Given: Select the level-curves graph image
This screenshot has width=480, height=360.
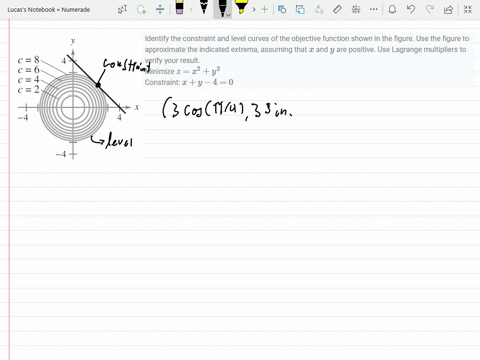Looking at the screenshot, I should coord(78,97).
